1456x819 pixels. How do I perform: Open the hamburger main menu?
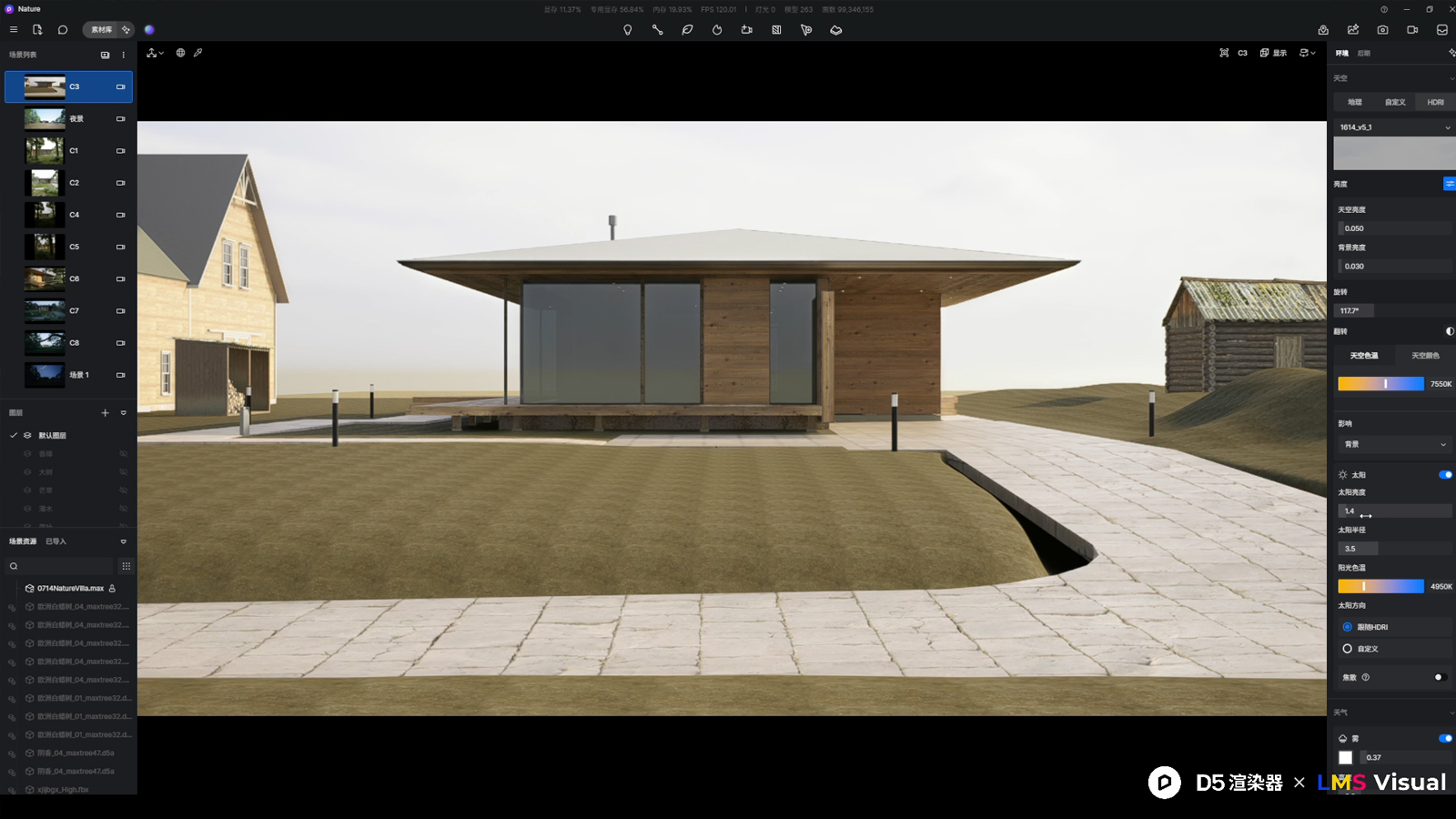[x=14, y=30]
